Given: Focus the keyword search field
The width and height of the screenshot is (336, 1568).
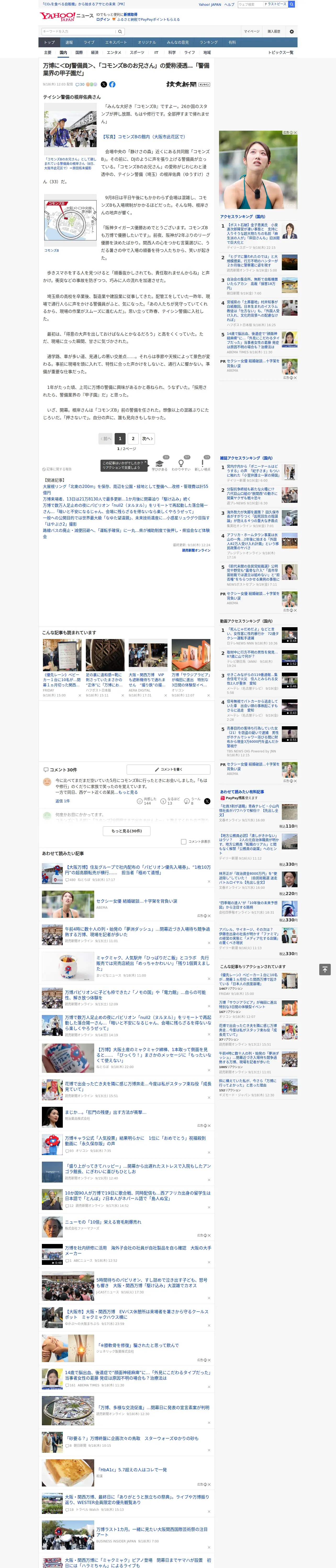Looking at the screenshot, I should 79,32.
